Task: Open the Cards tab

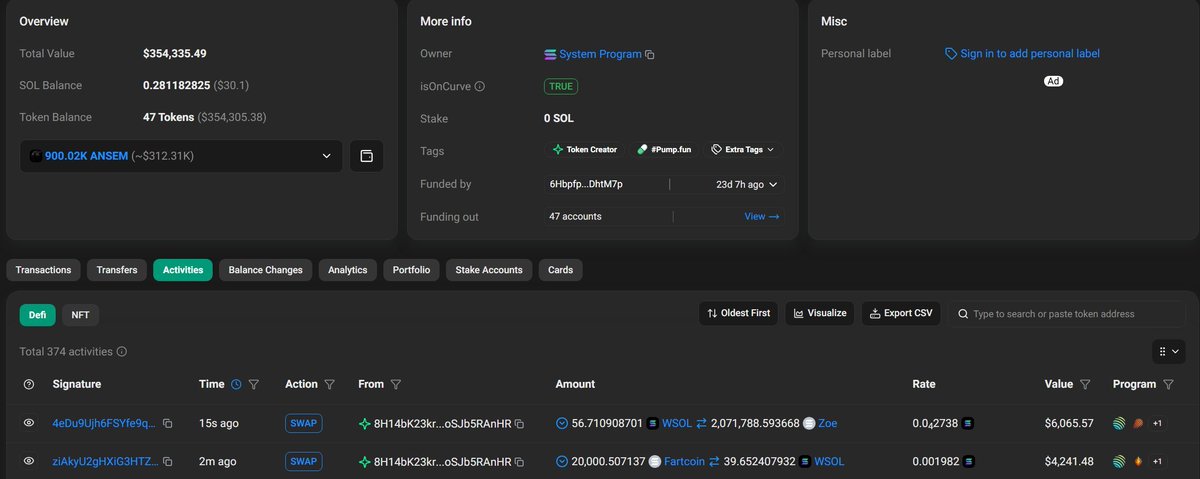Action: pyautogui.click(x=561, y=270)
